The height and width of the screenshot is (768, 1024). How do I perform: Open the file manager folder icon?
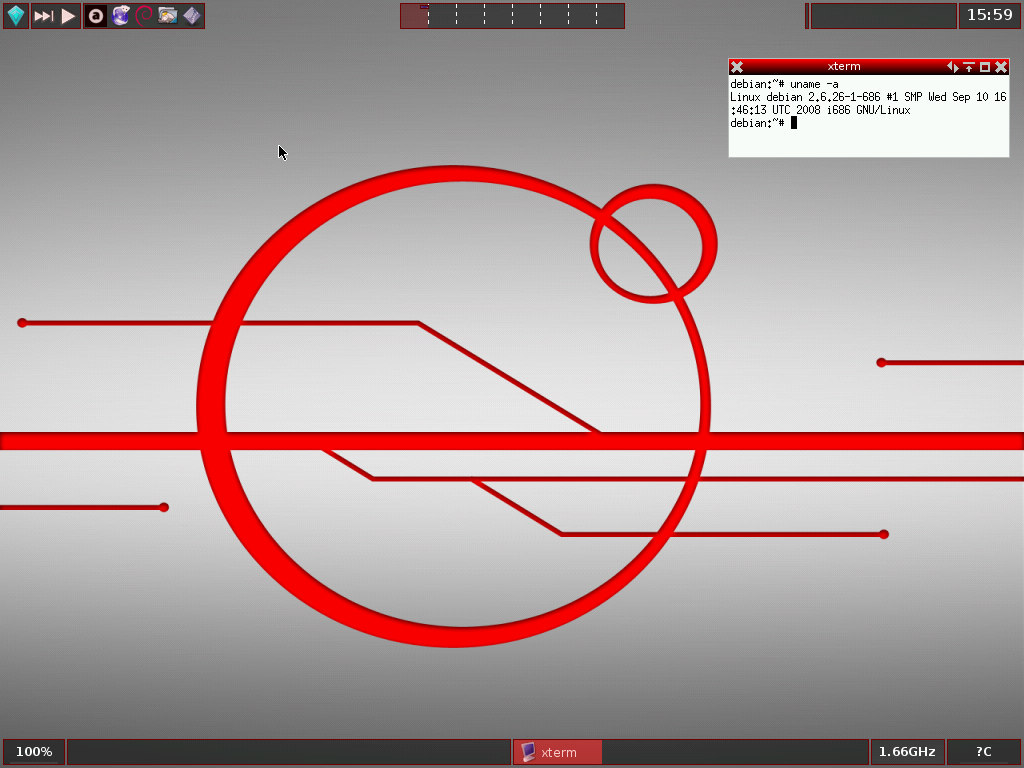click(168, 16)
